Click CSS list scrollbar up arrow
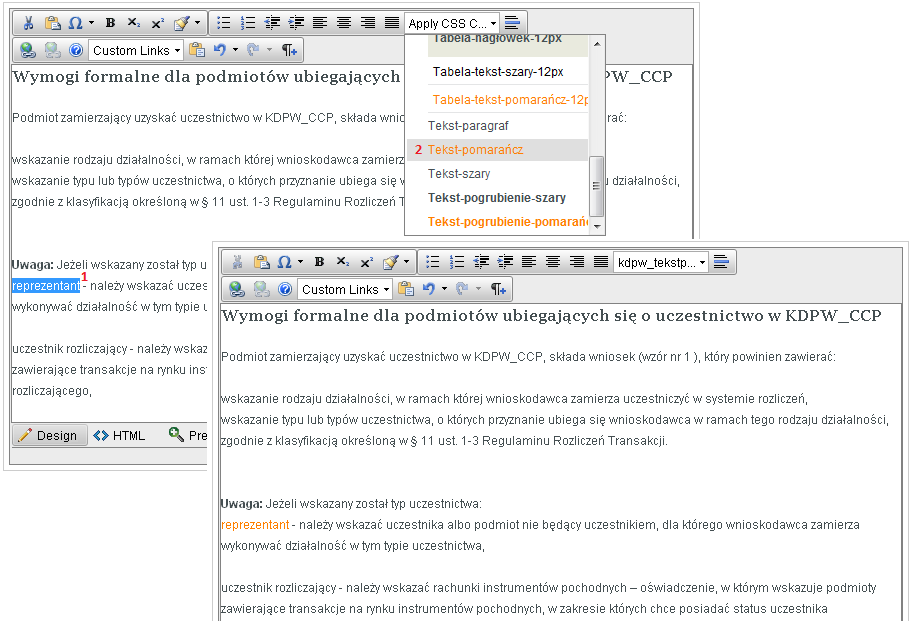921x621 pixels. pyautogui.click(x=597, y=43)
